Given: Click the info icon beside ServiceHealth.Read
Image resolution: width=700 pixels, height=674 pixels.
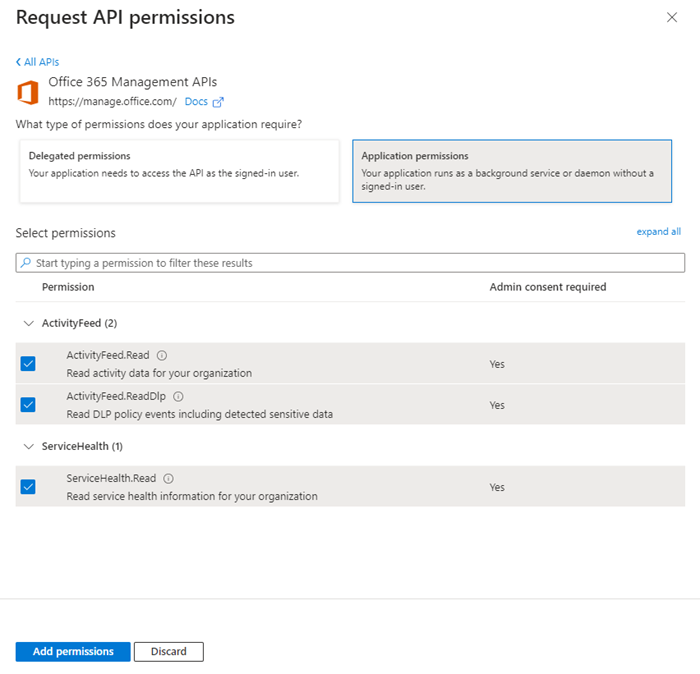Looking at the screenshot, I should pyautogui.click(x=168, y=478).
